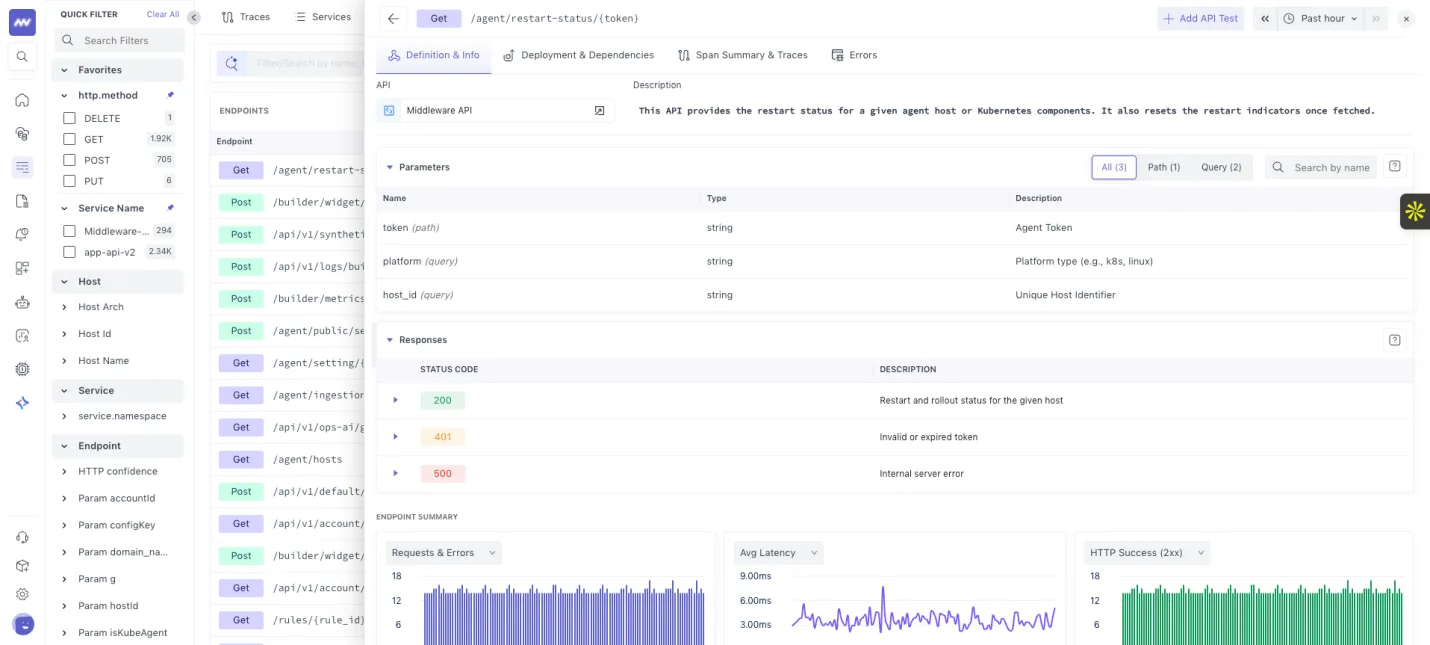
Task: Check the GET method filter
Action: tap(69, 139)
